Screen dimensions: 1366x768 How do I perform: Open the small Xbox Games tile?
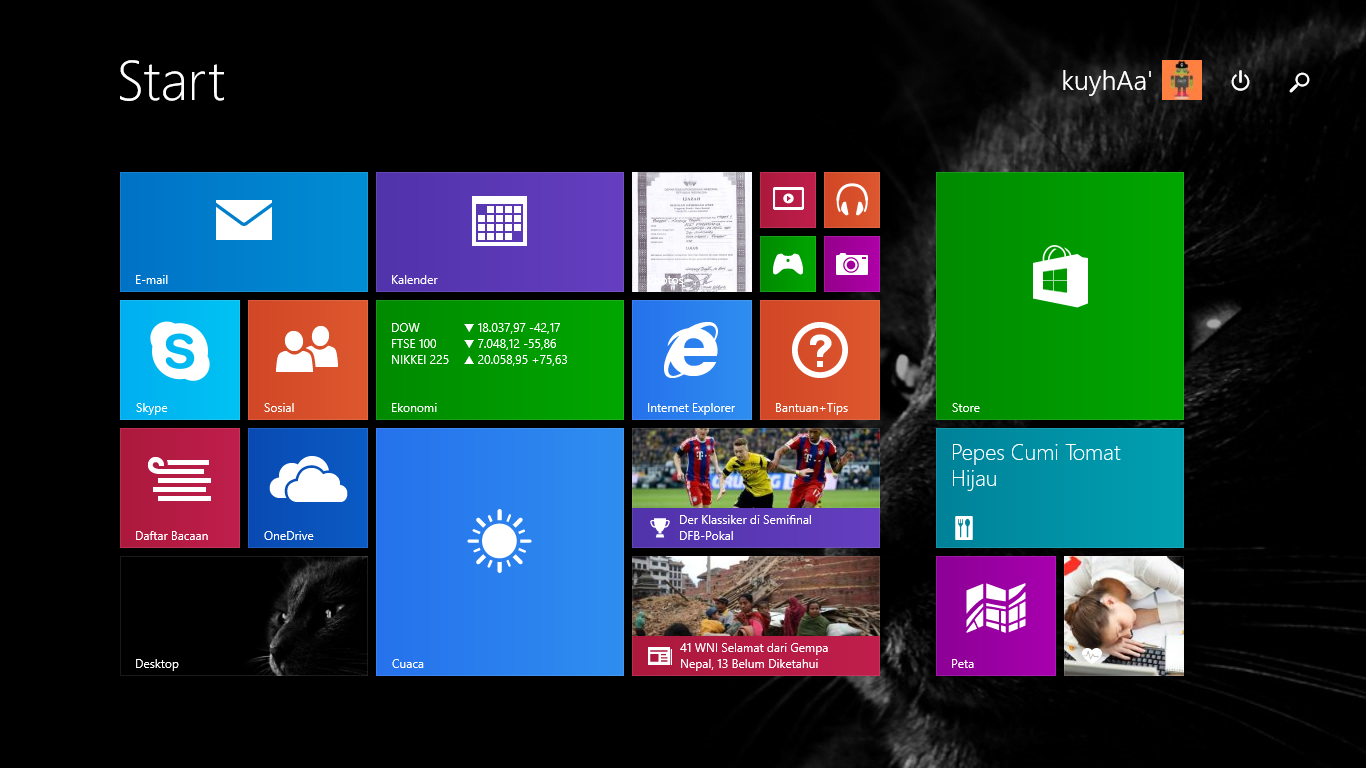point(788,264)
